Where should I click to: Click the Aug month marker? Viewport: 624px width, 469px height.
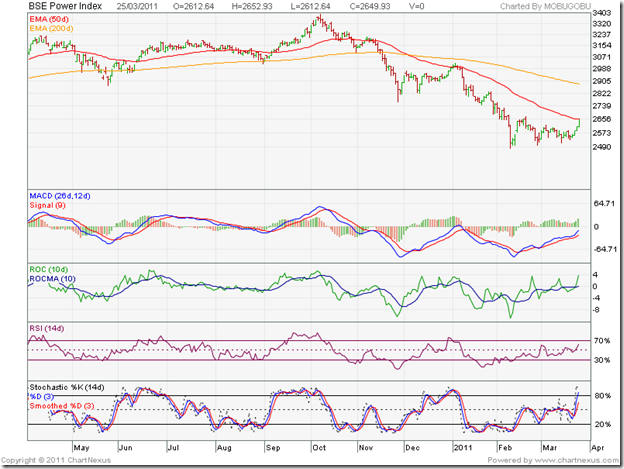pos(224,448)
